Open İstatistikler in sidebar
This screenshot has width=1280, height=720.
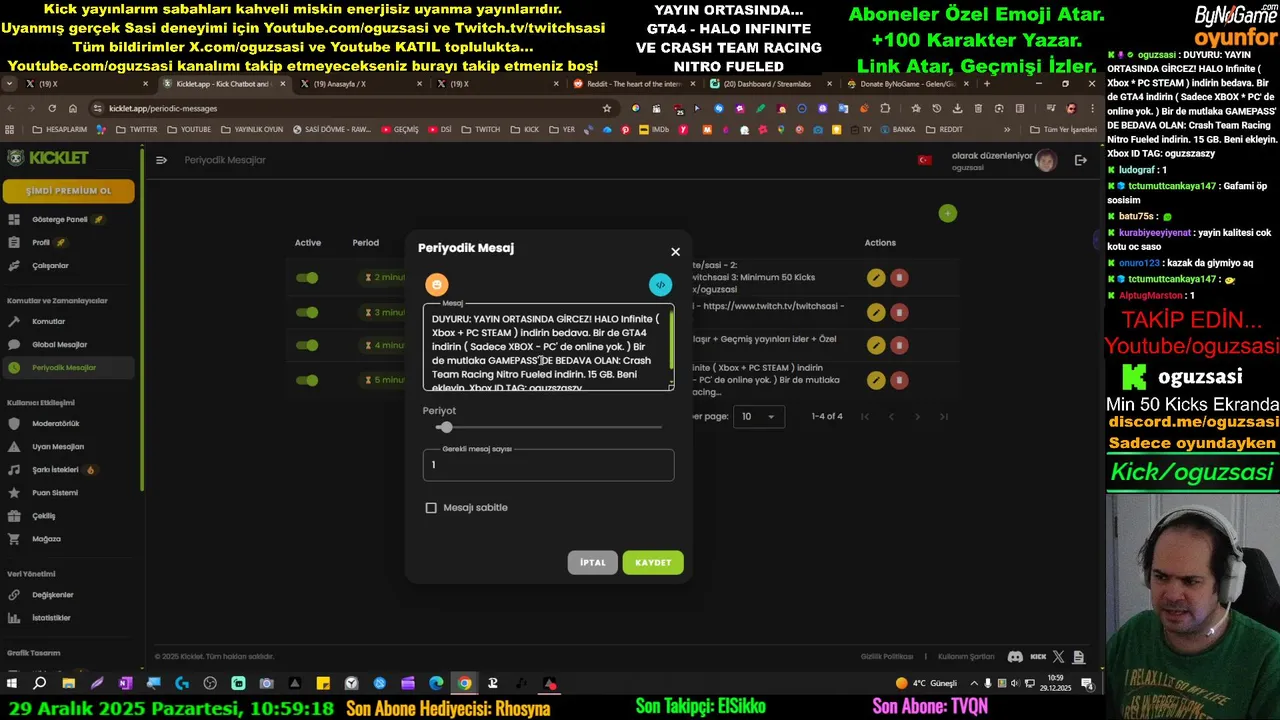[x=68, y=618]
